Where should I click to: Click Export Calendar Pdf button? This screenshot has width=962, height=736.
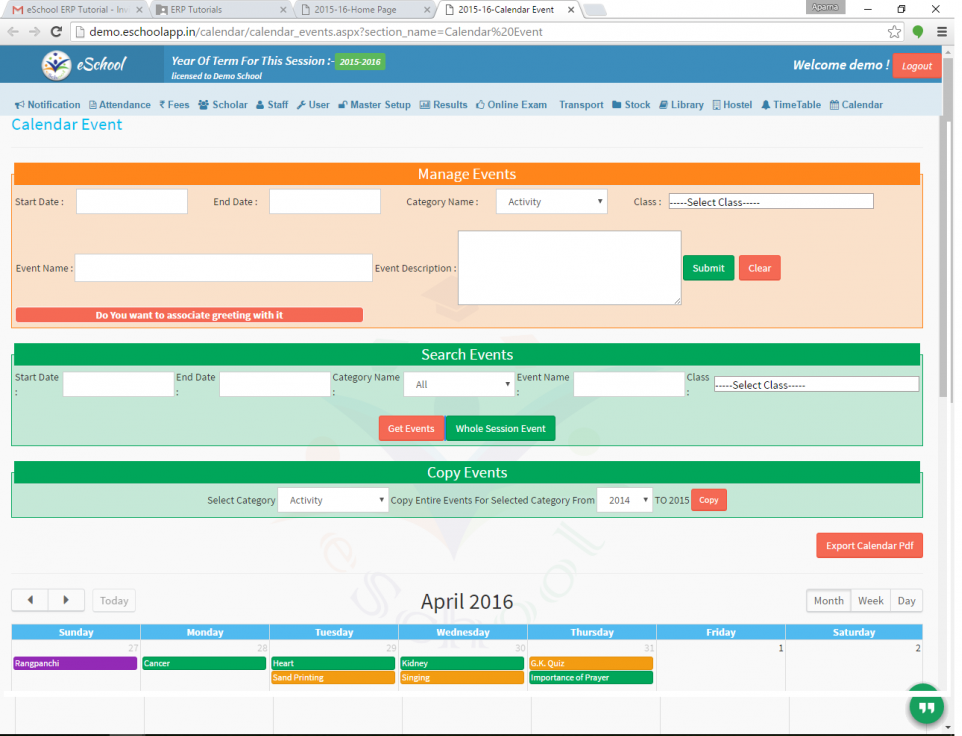pos(869,546)
